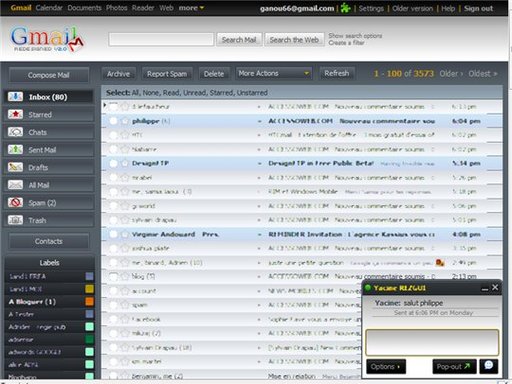Click the Compose Mail button
The width and height of the screenshot is (512, 384).
coord(49,75)
